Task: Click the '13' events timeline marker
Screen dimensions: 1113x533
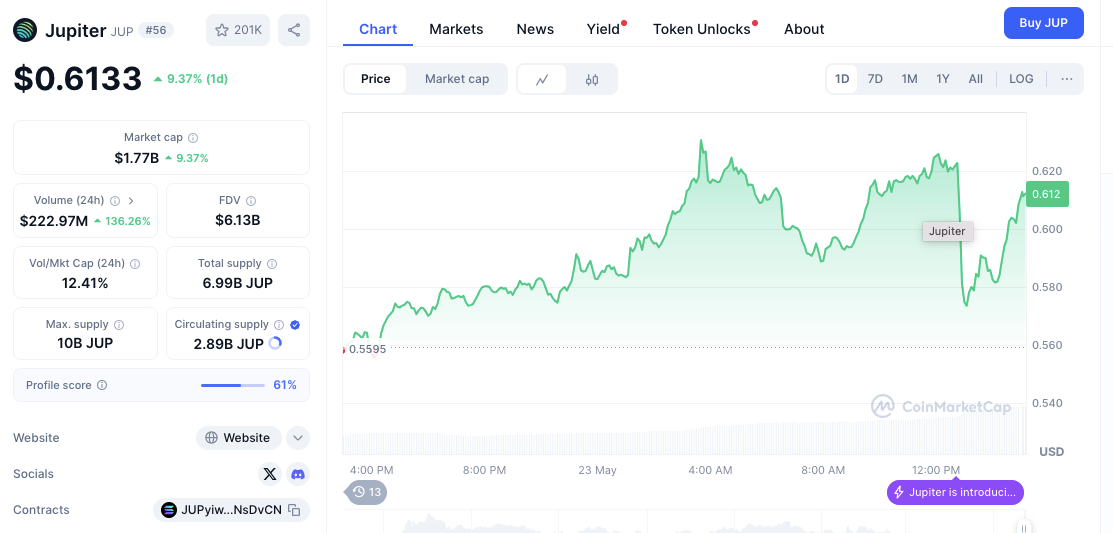Action: (x=367, y=492)
